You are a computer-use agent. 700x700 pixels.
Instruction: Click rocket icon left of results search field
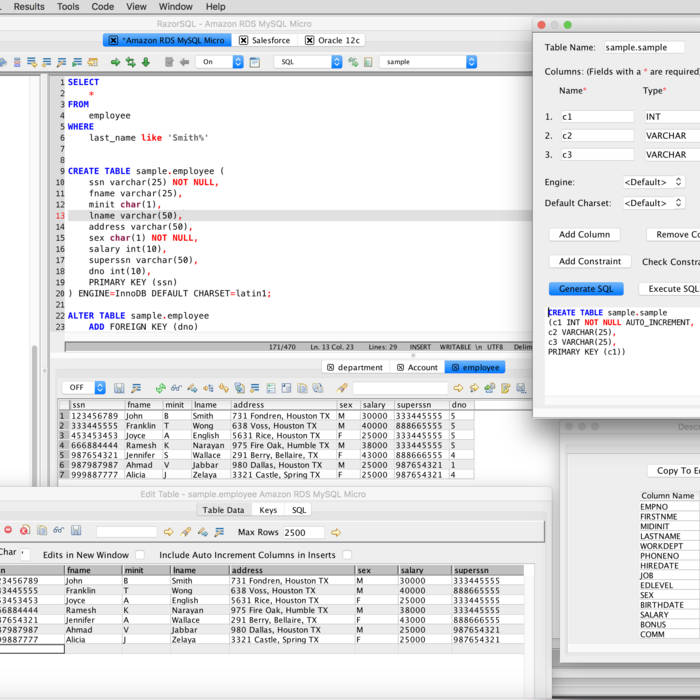pos(342,388)
